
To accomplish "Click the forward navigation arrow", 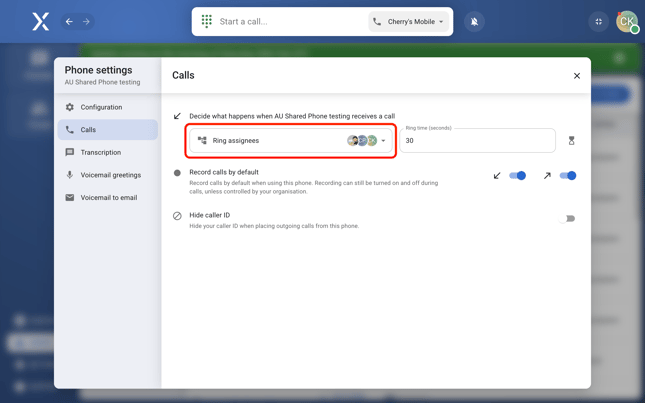I will tap(86, 21).
